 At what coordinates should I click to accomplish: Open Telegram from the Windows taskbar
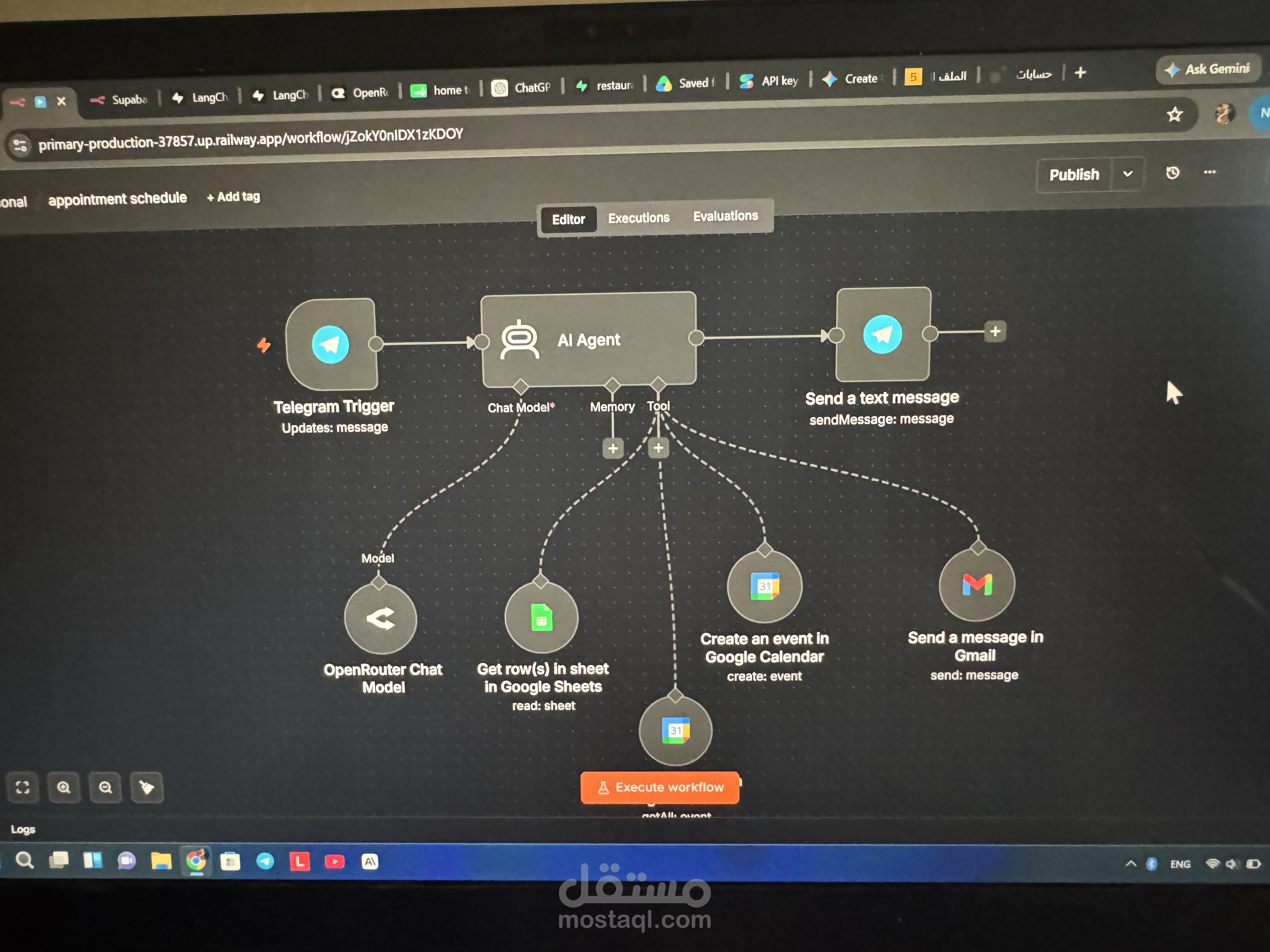tap(265, 861)
